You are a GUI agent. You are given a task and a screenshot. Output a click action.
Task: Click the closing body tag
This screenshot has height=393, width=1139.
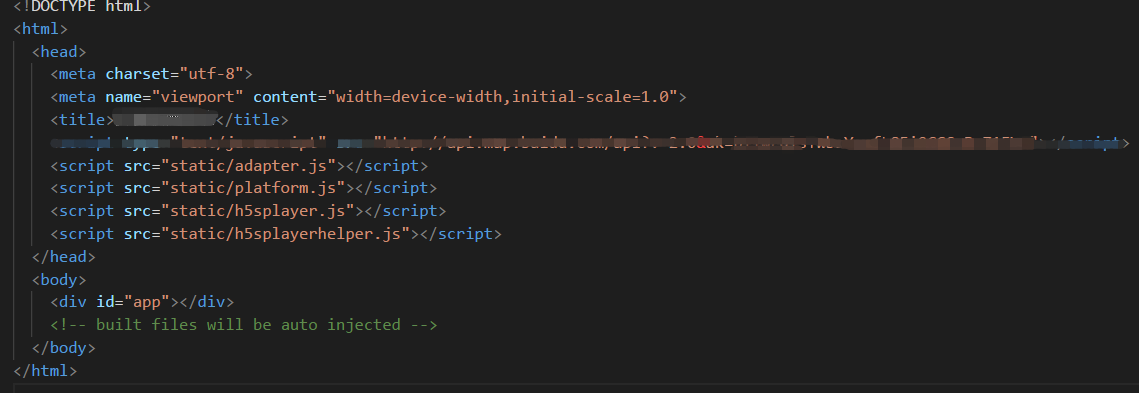click(x=64, y=347)
